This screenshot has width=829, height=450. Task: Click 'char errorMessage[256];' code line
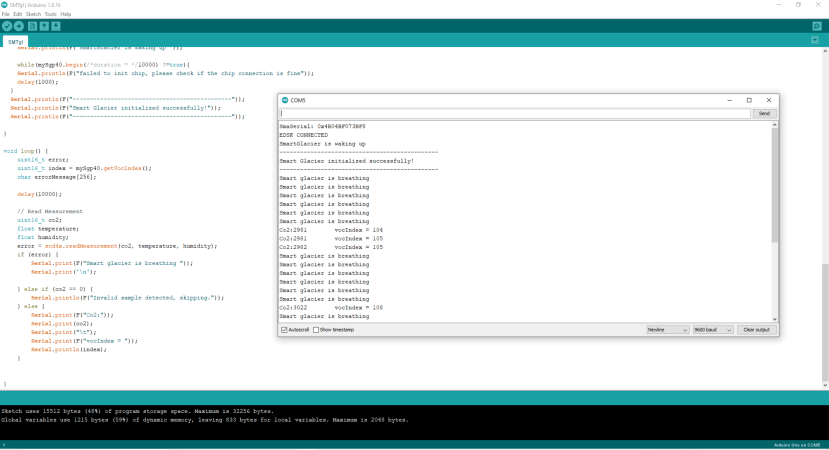pyautogui.click(x=57, y=177)
